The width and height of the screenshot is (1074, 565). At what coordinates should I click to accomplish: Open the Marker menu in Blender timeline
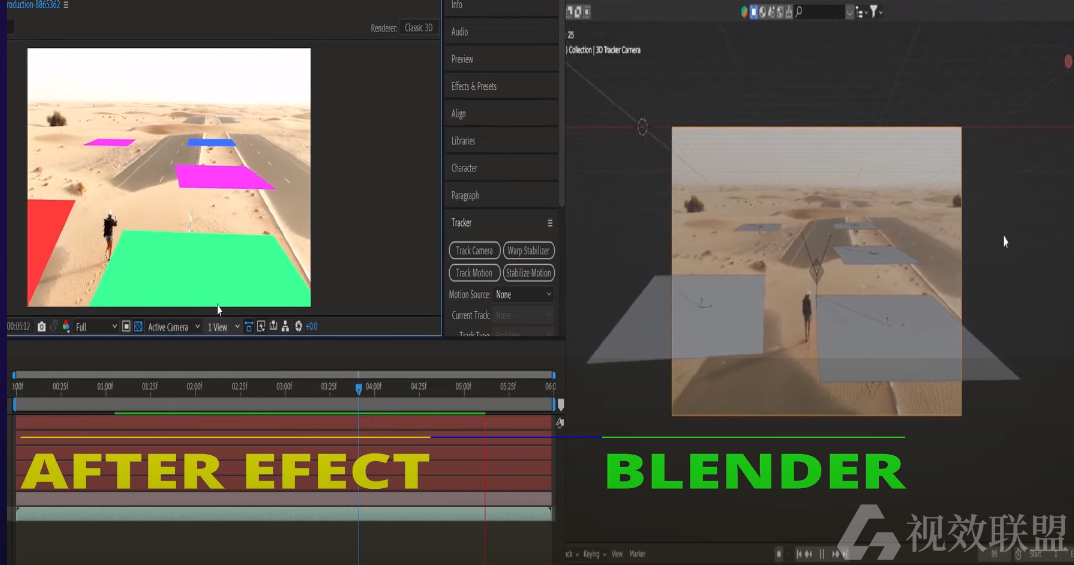[x=638, y=554]
